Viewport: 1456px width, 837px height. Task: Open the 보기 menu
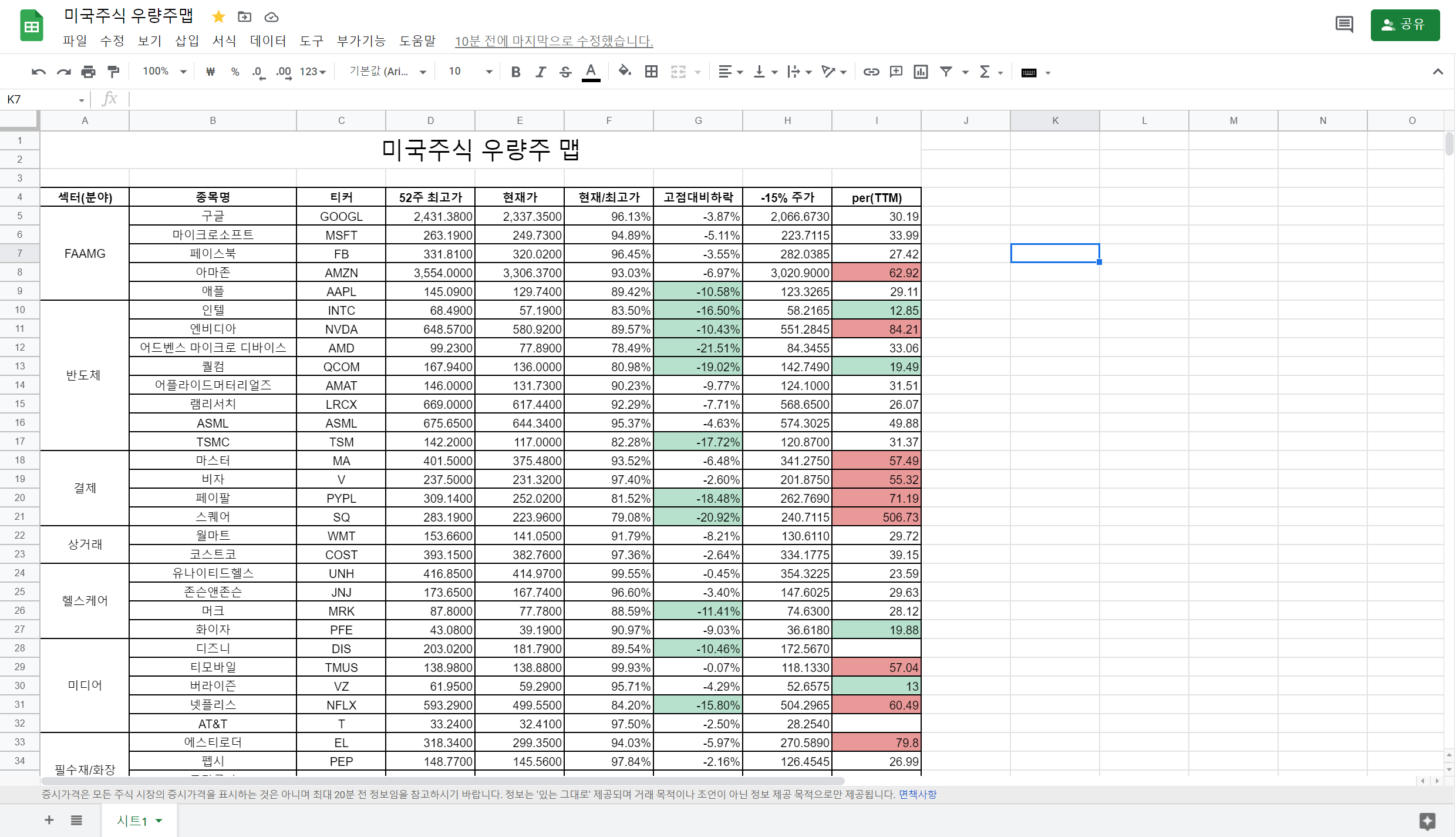pyautogui.click(x=150, y=41)
